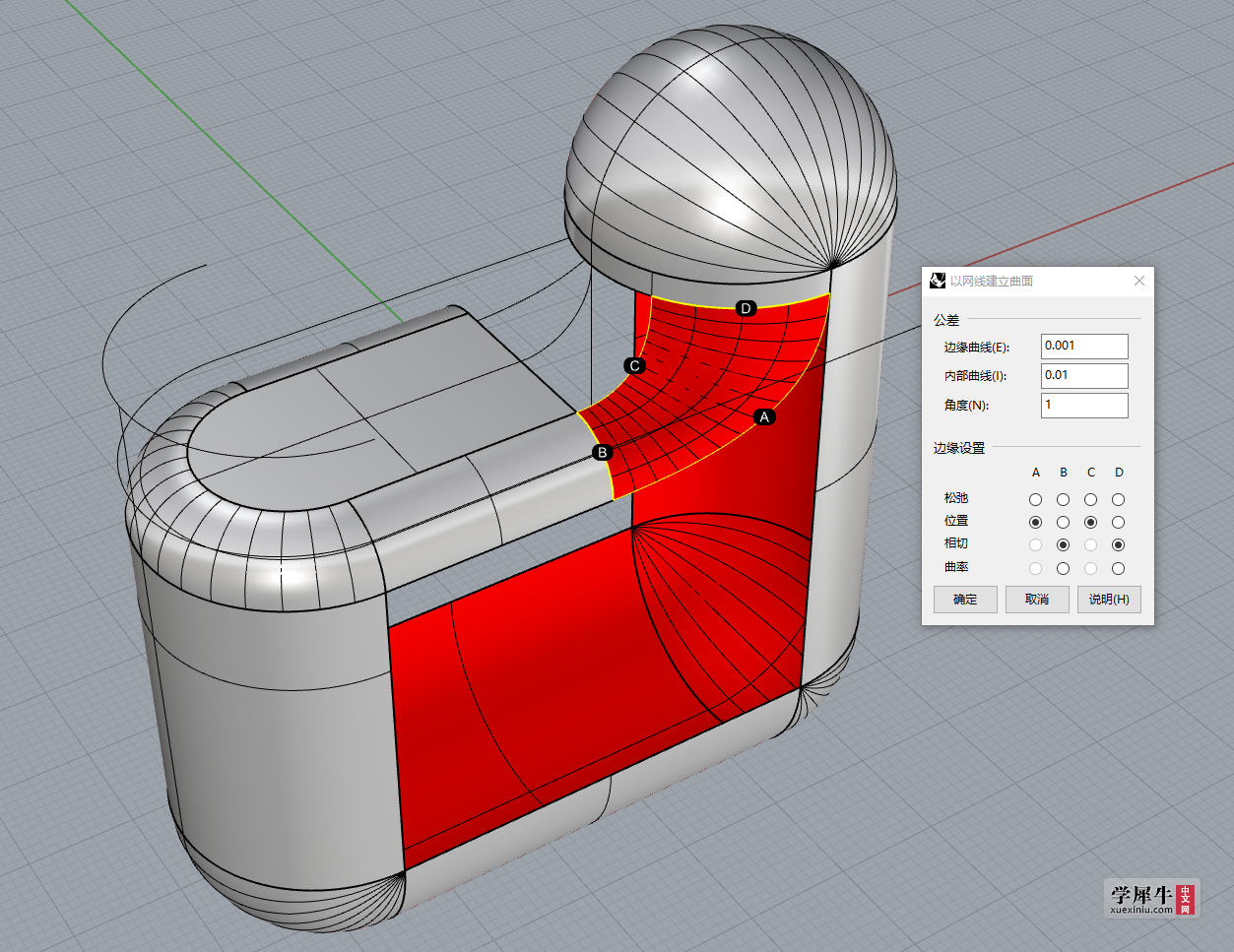The image size is (1234, 952).
Task: Click the 内部曲线(I): label
Action: (x=975, y=376)
